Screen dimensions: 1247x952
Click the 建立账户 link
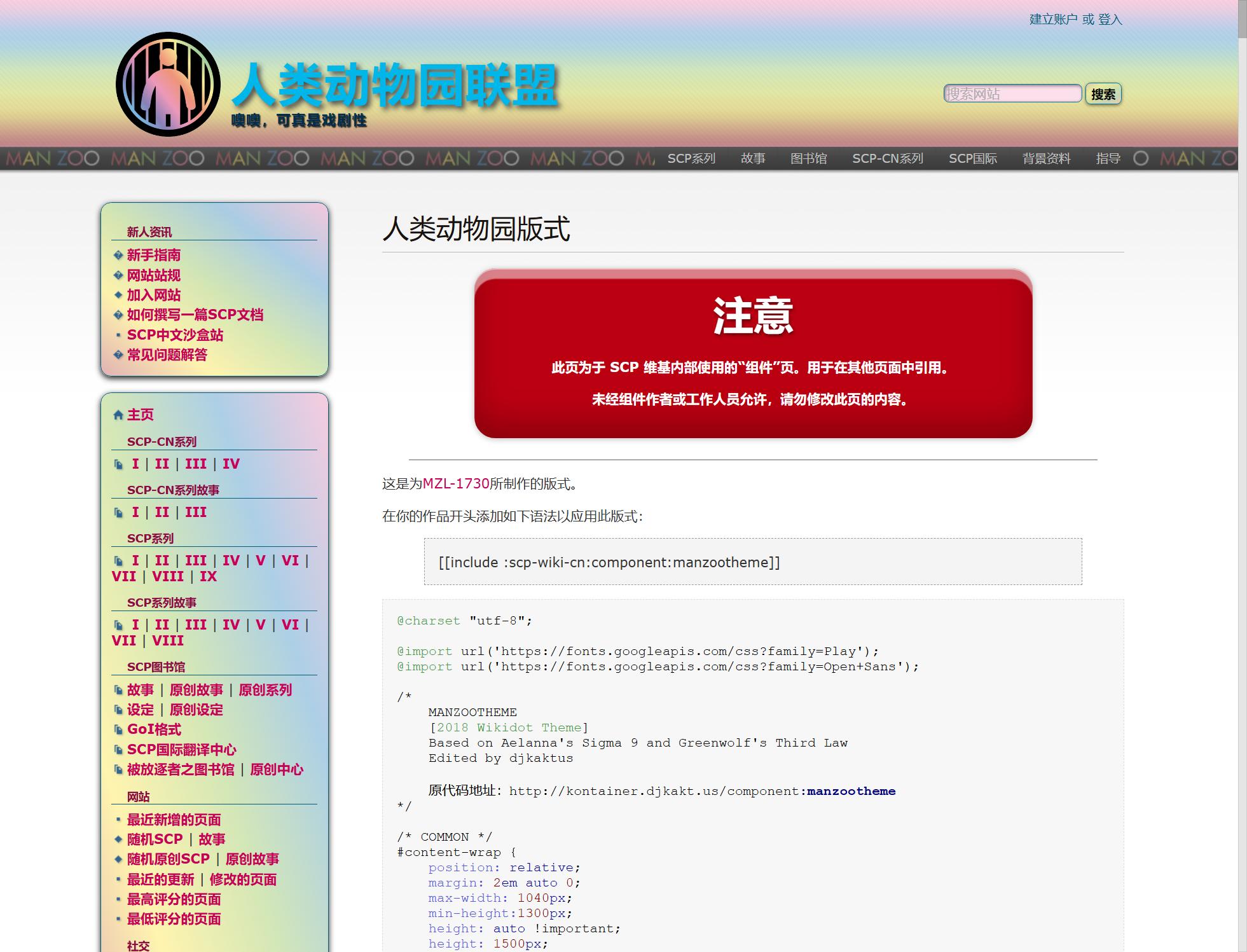pos(1053,20)
